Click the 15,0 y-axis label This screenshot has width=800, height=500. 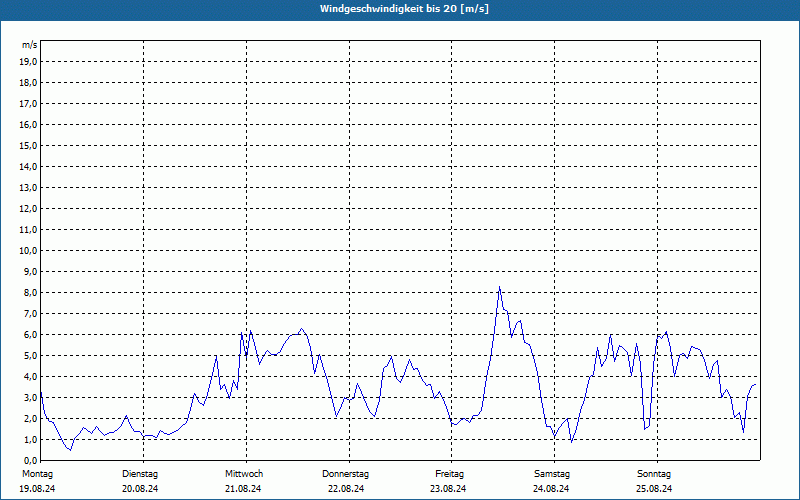(28, 145)
